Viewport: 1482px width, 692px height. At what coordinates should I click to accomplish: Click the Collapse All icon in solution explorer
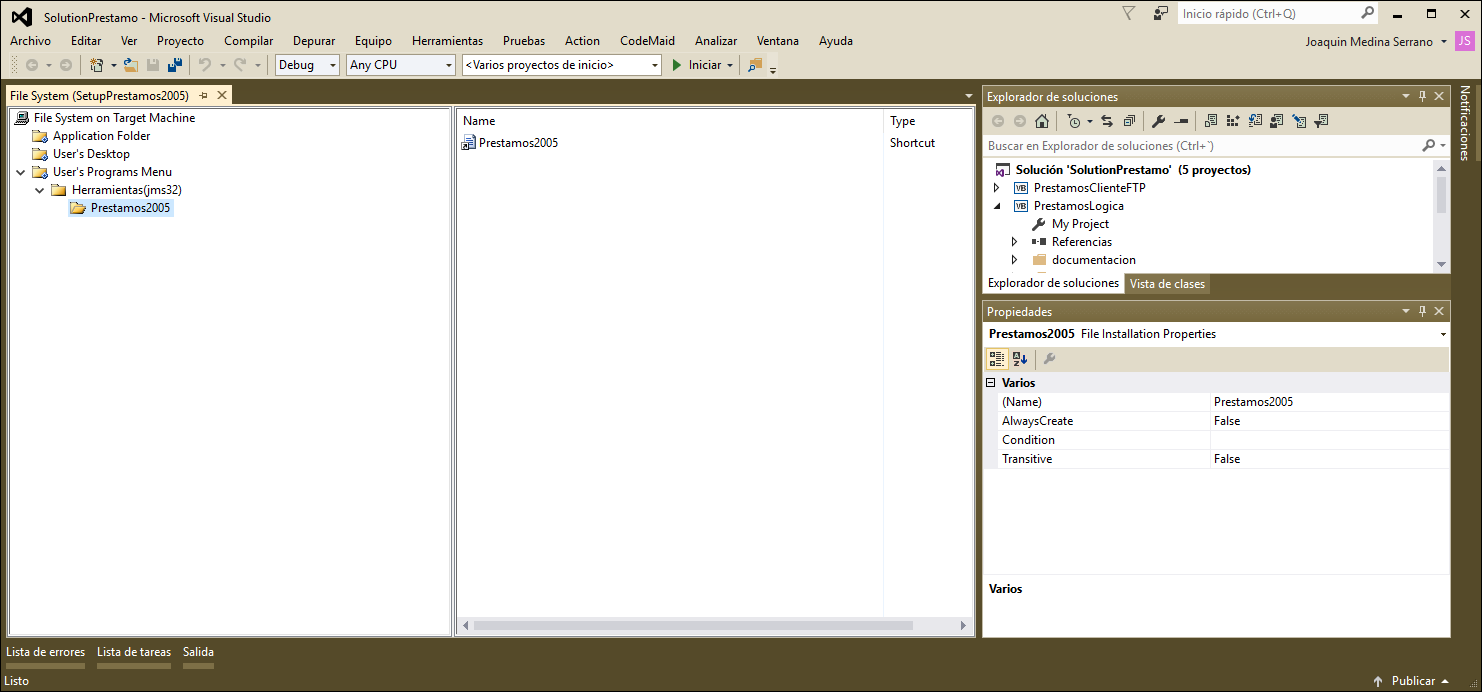[x=1129, y=121]
